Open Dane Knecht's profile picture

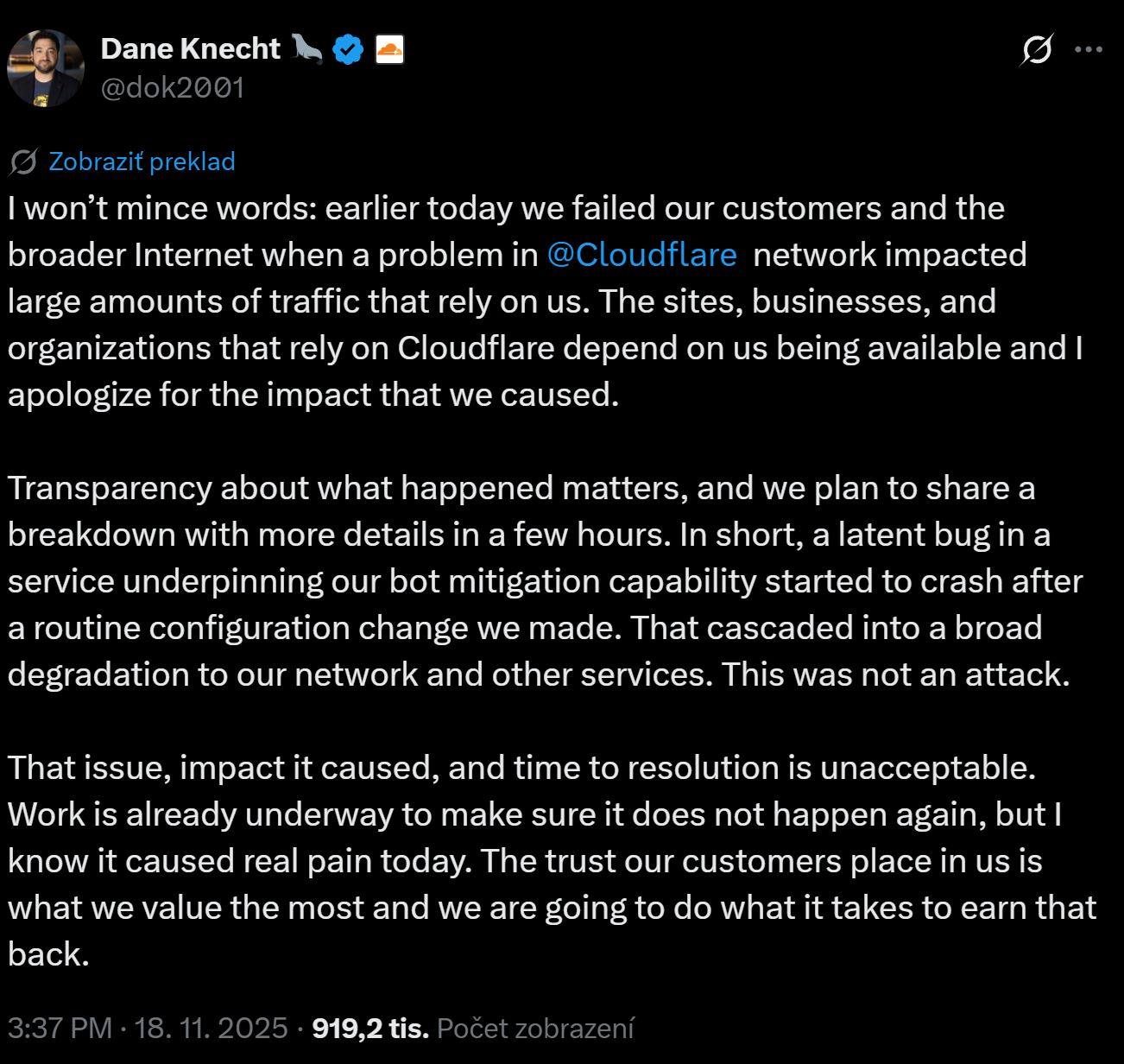click(x=46, y=68)
